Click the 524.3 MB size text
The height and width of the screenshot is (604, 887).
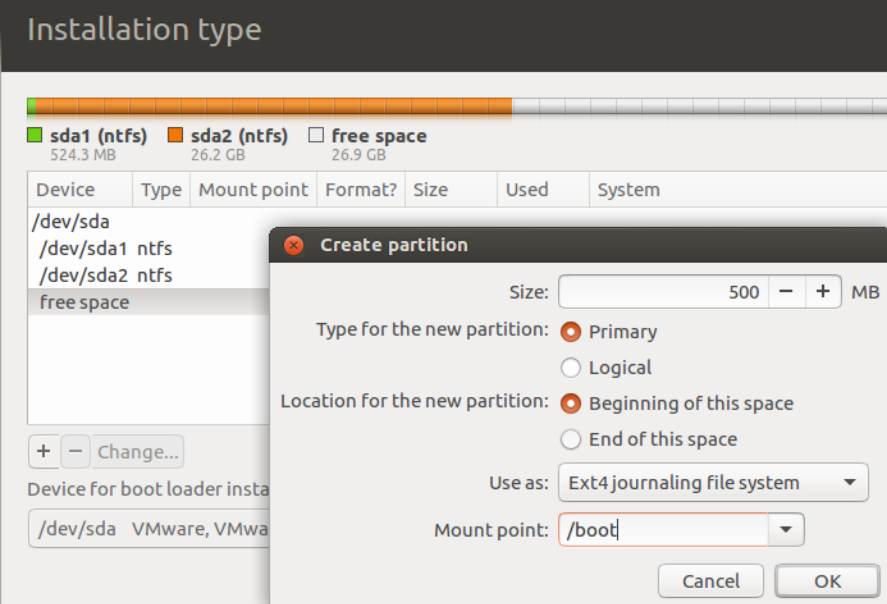coord(83,155)
